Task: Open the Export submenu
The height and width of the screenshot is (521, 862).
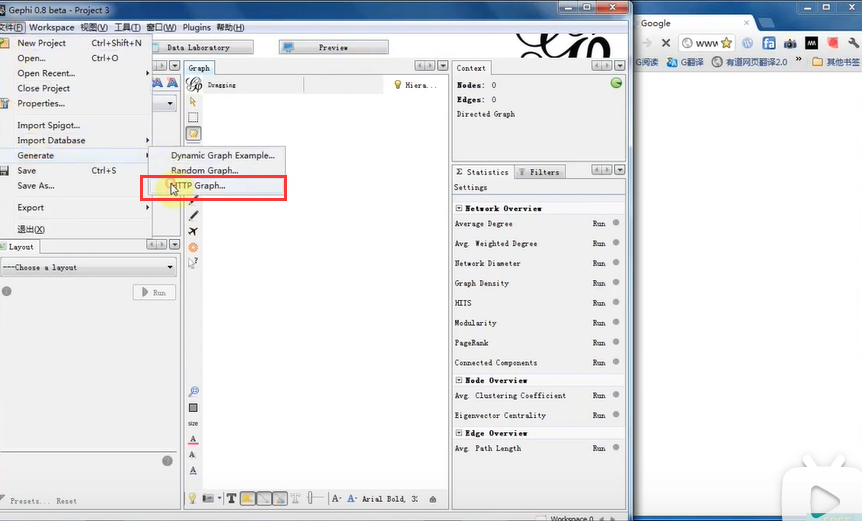Action: click(x=75, y=208)
